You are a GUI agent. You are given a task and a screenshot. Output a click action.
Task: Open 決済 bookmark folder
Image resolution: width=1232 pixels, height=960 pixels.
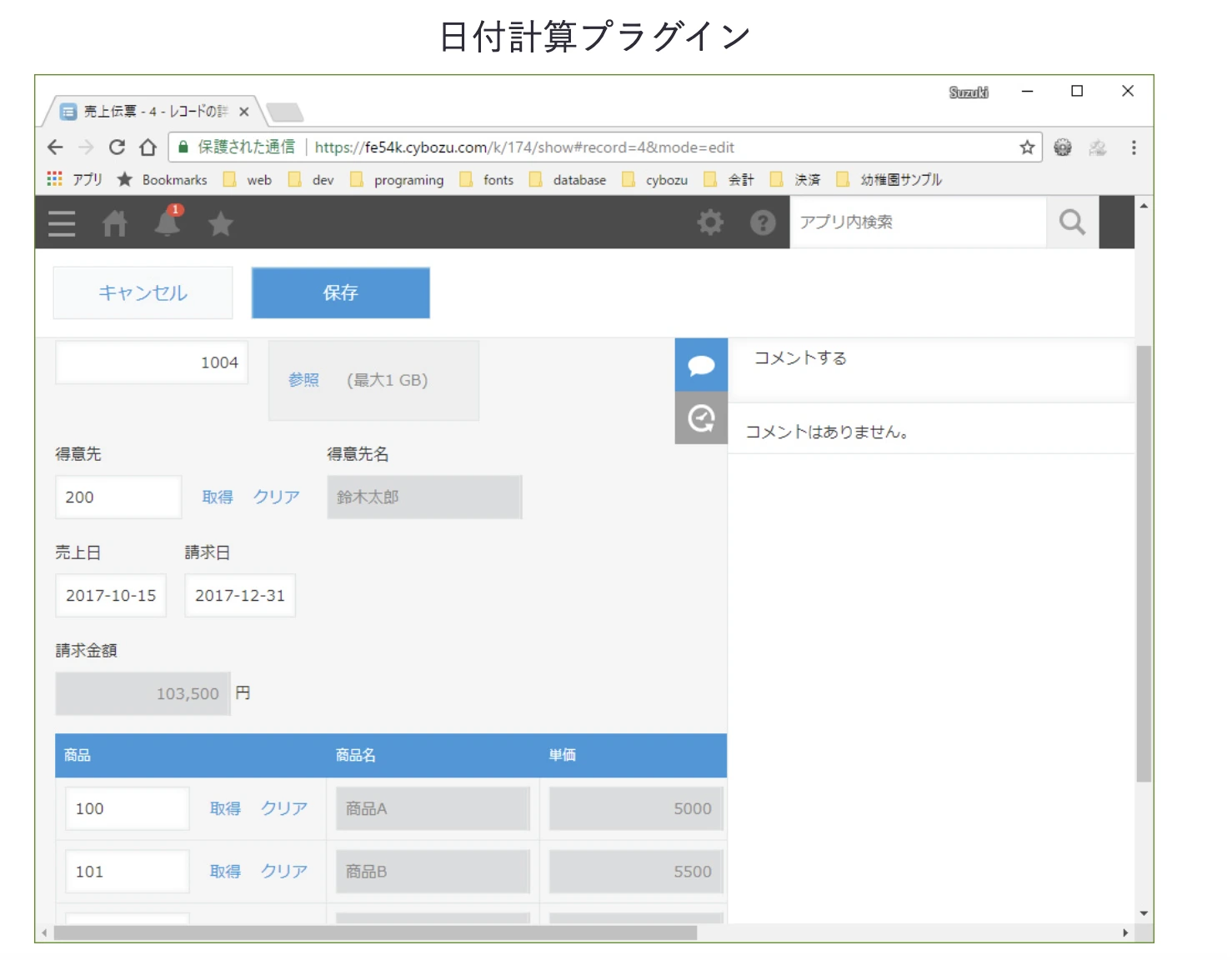[x=796, y=179]
